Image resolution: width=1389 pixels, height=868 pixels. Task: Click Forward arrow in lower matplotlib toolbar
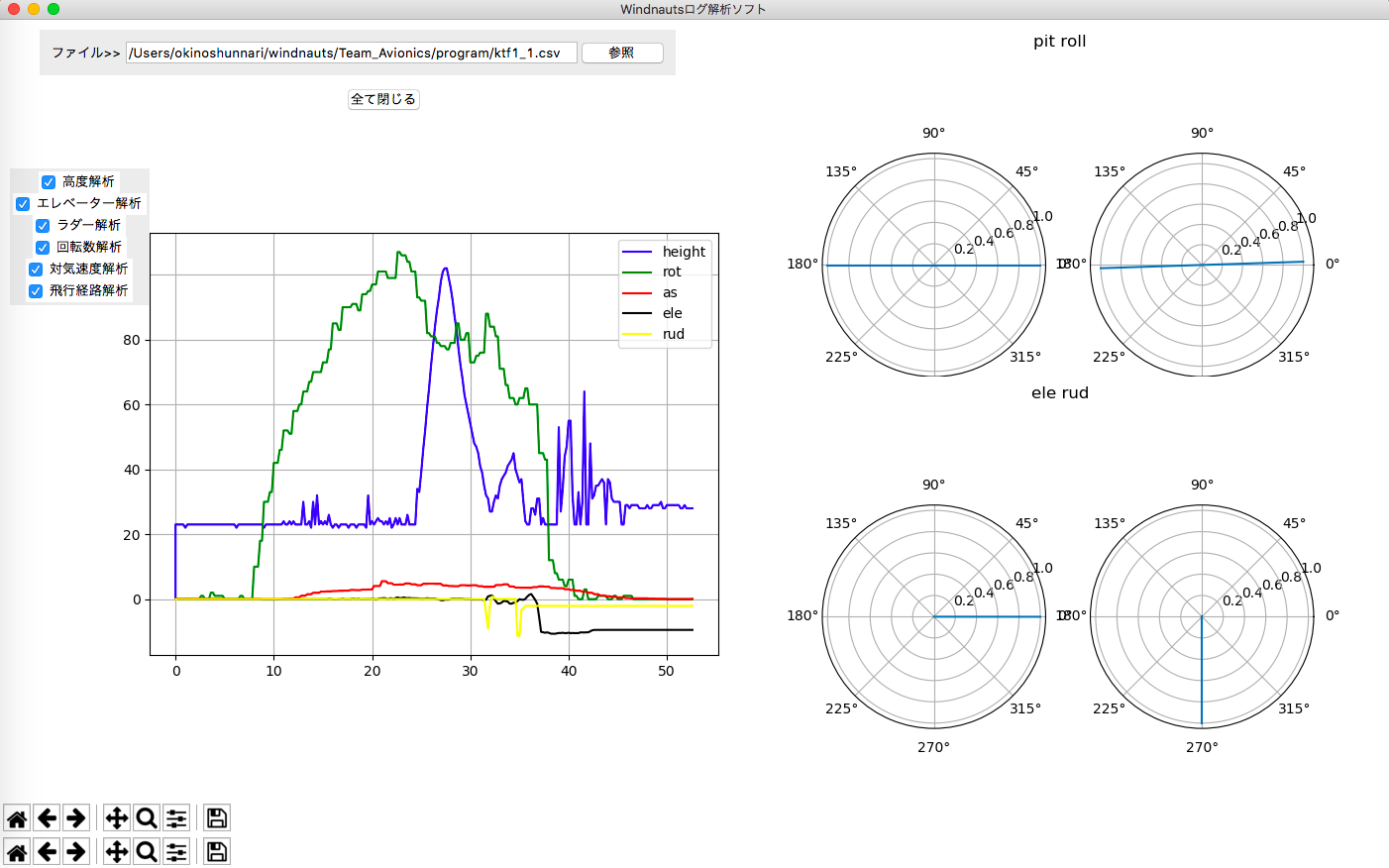point(75,851)
